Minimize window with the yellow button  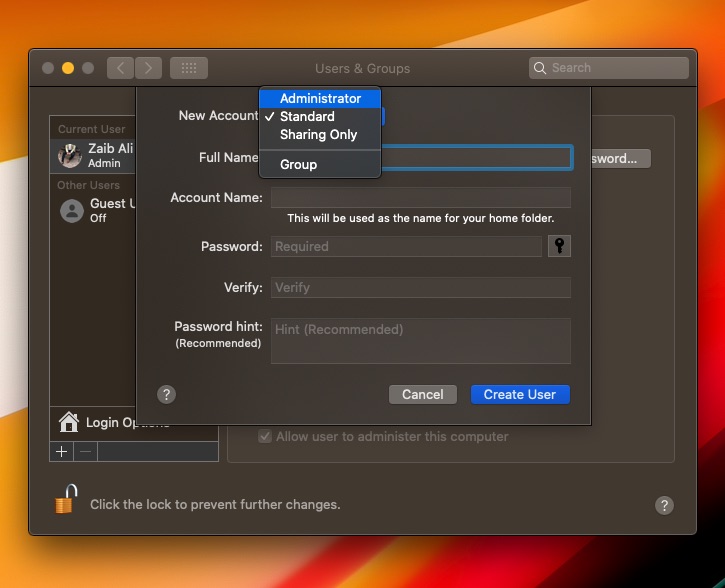tap(68, 68)
